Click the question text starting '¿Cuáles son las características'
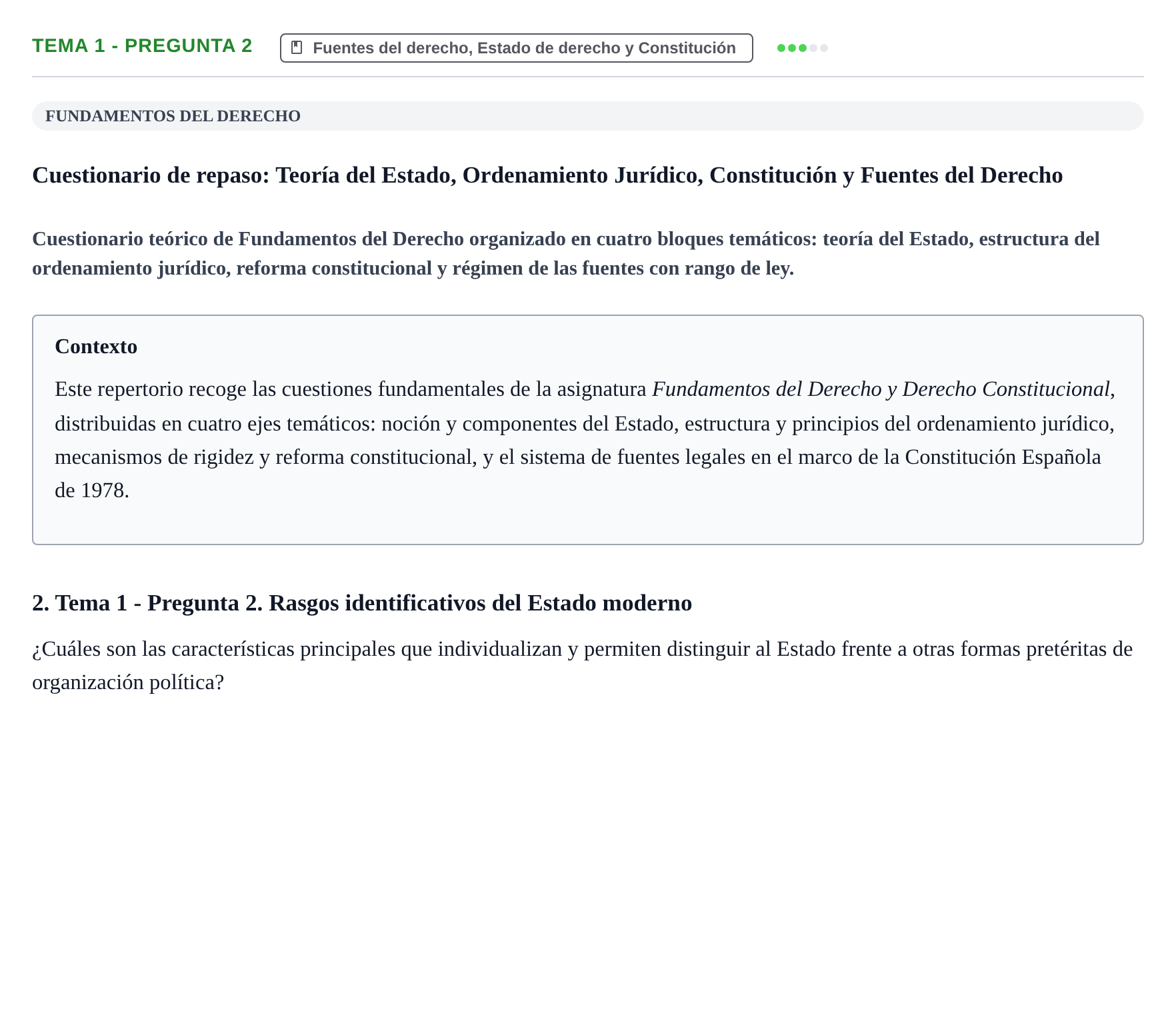Screen dimensions: 1176x1009 582,666
